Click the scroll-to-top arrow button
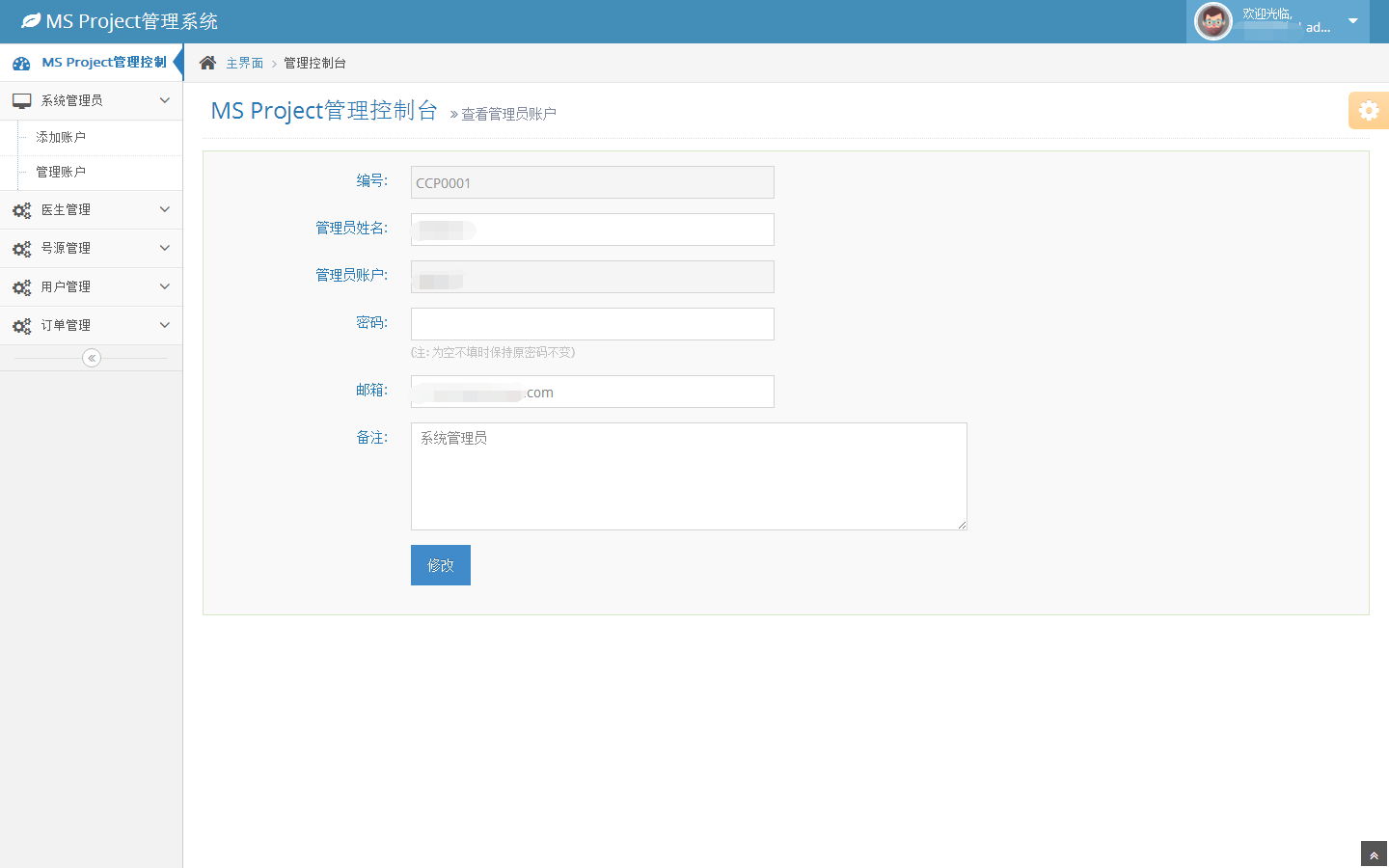This screenshot has height=868, width=1389. tap(1374, 855)
